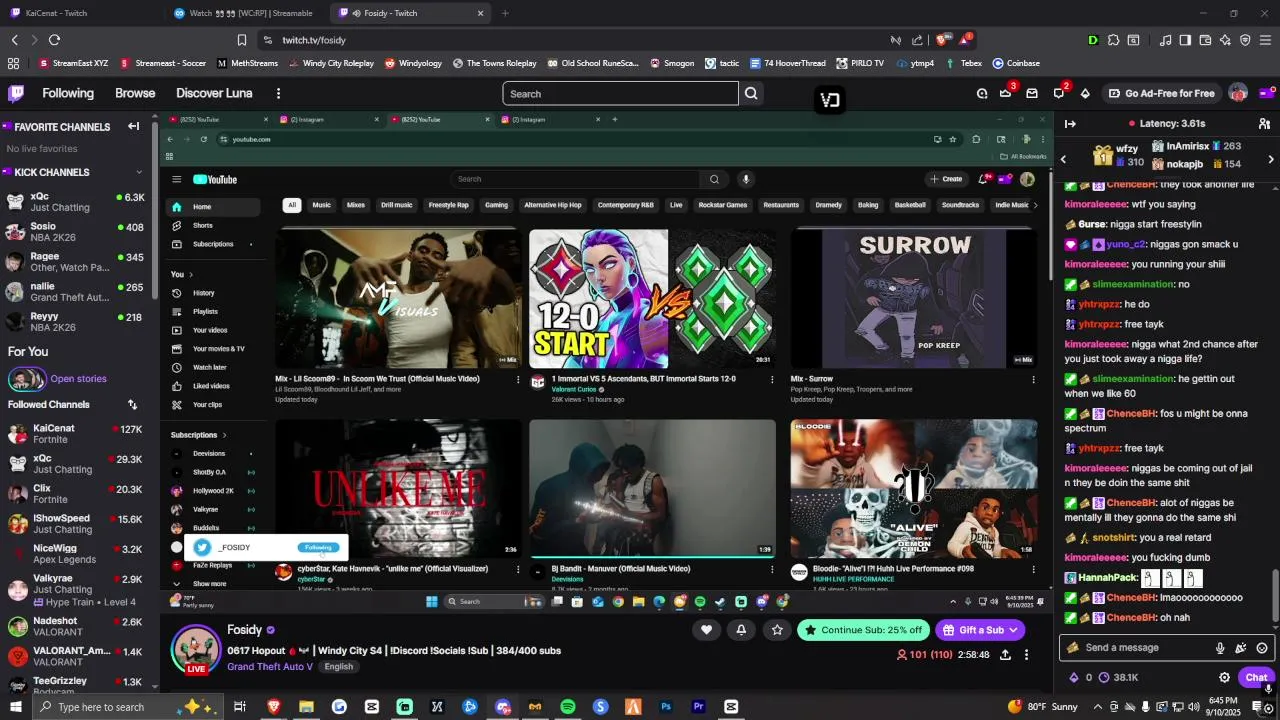Open the Browse nav item
1280x720 pixels.
[x=135, y=93]
